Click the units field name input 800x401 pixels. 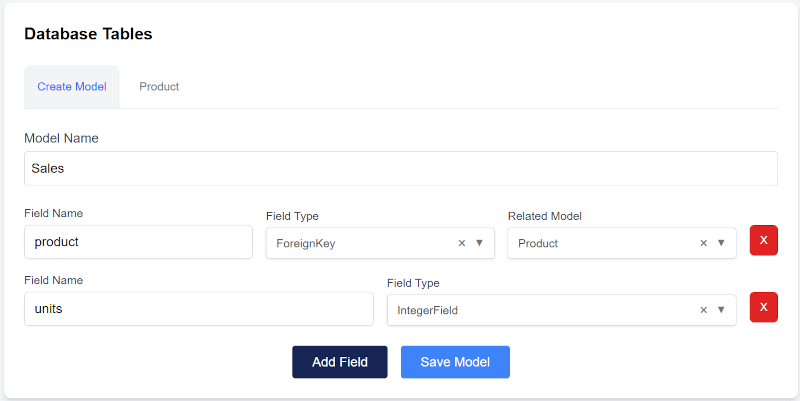click(x=198, y=309)
